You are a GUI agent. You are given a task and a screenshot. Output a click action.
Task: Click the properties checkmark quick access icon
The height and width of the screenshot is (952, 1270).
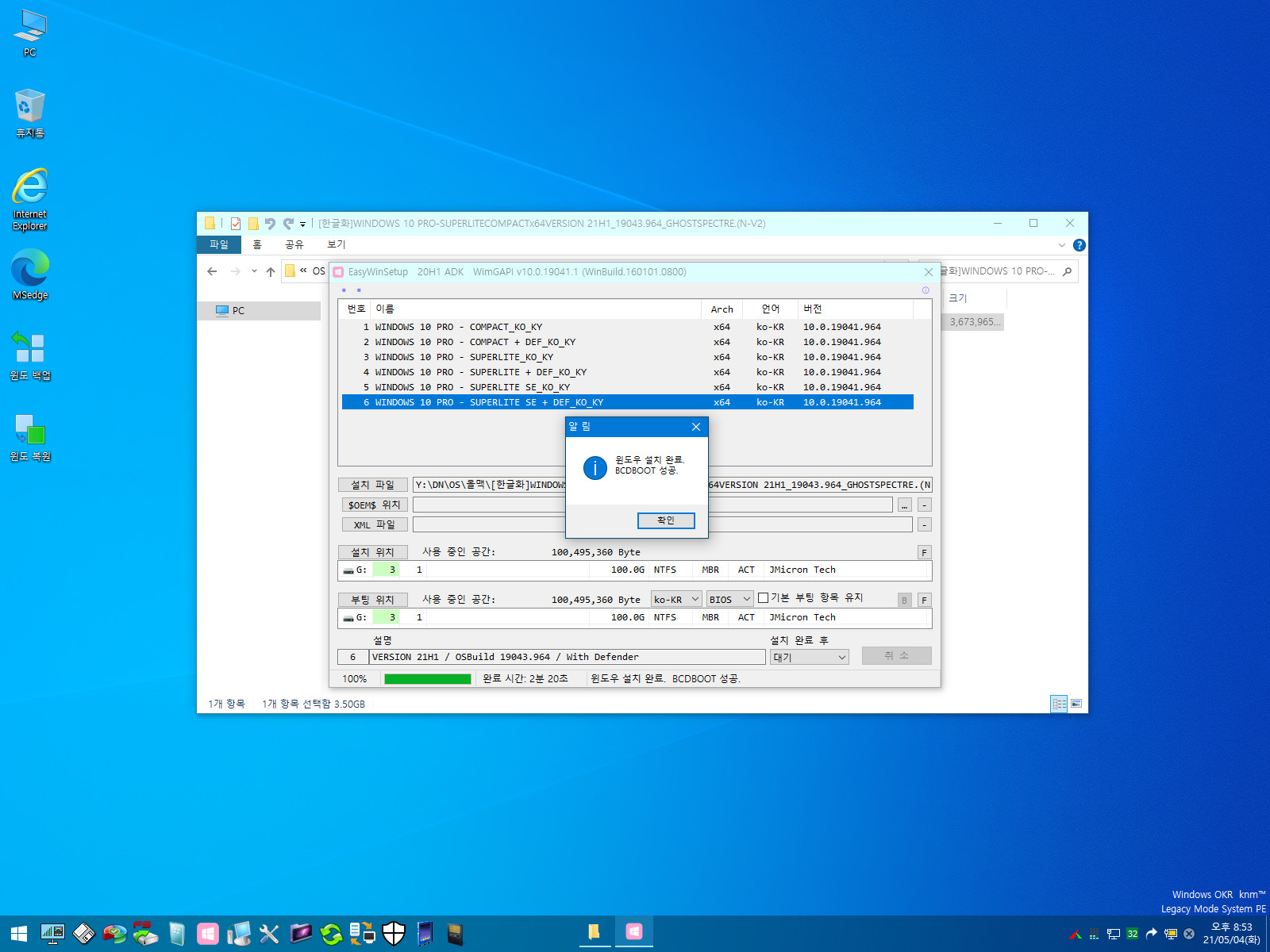[236, 224]
